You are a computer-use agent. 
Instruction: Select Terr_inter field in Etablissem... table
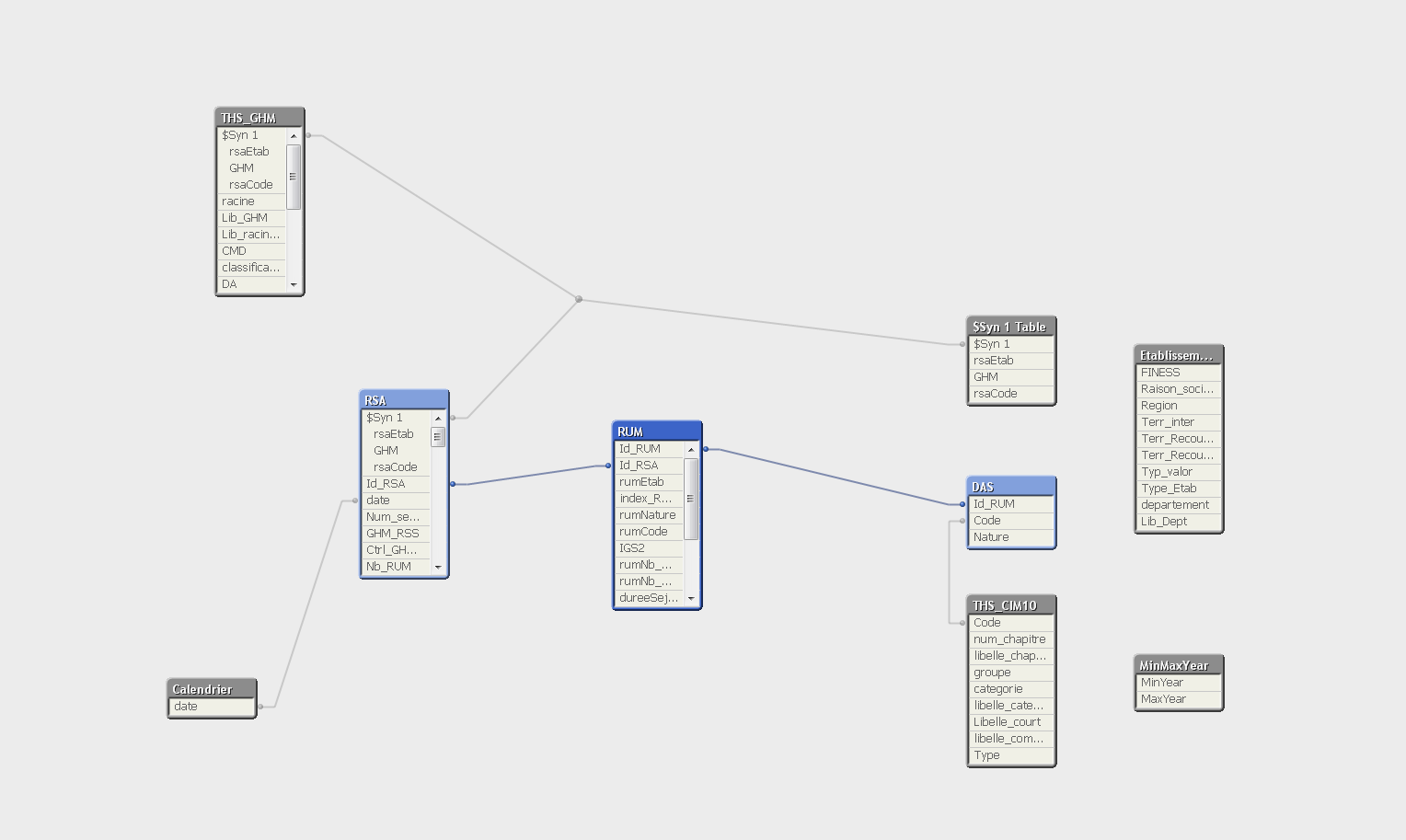pyautogui.click(x=1179, y=422)
